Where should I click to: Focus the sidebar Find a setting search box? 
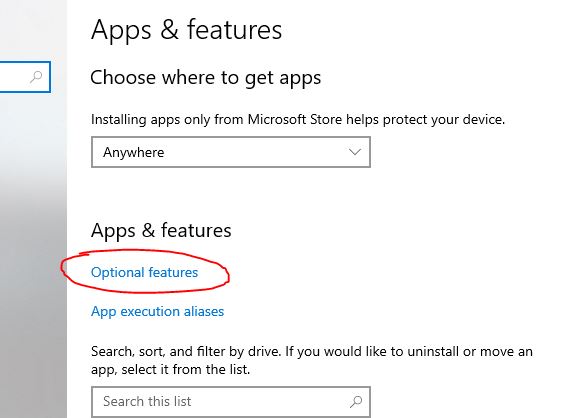25,77
